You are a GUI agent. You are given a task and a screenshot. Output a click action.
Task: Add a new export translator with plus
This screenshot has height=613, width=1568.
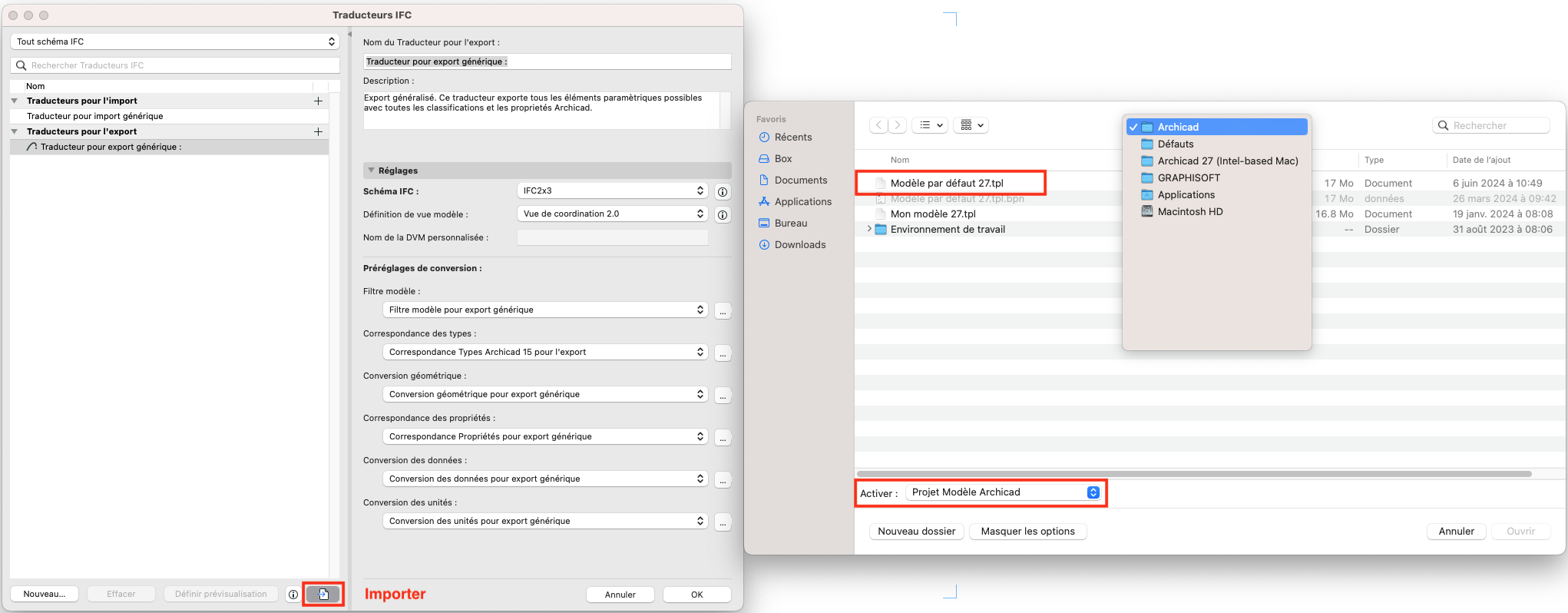[318, 131]
